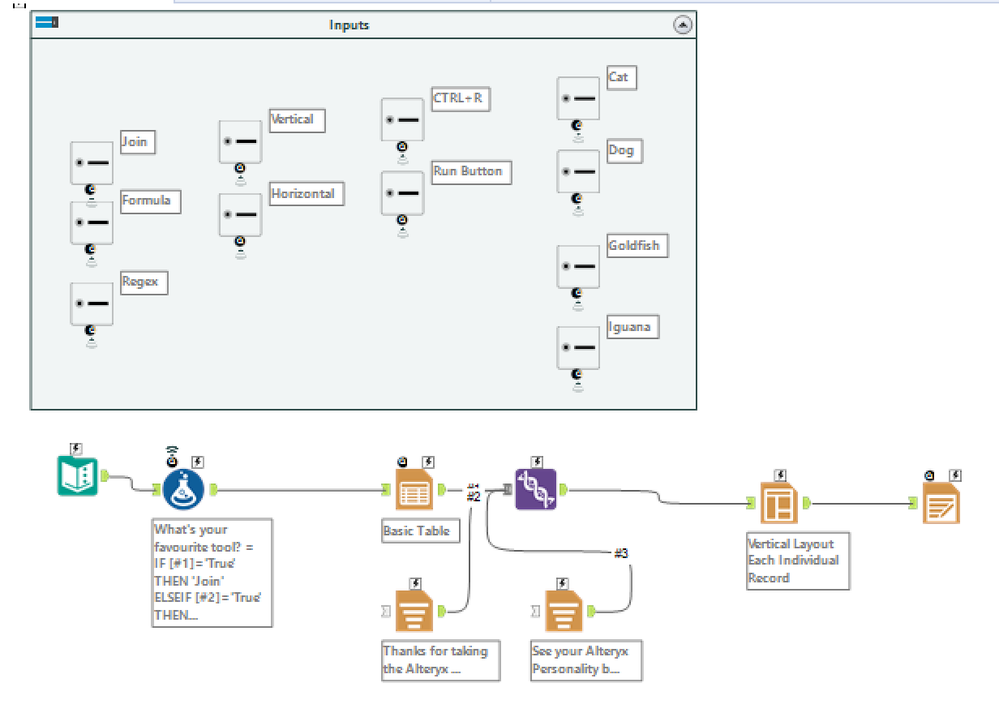
Task: Click the 'Thanks for taking' tool's output anchor
Action: (x=442, y=611)
